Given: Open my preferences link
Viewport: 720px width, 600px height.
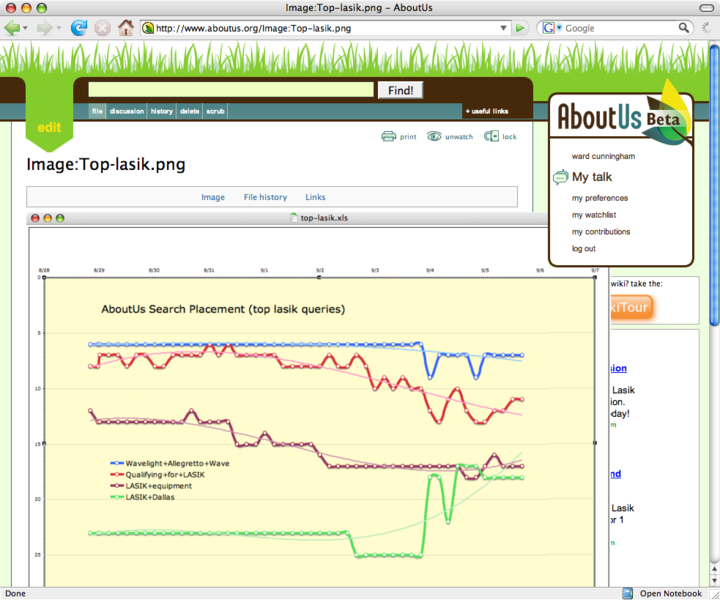Looking at the screenshot, I should (x=600, y=198).
